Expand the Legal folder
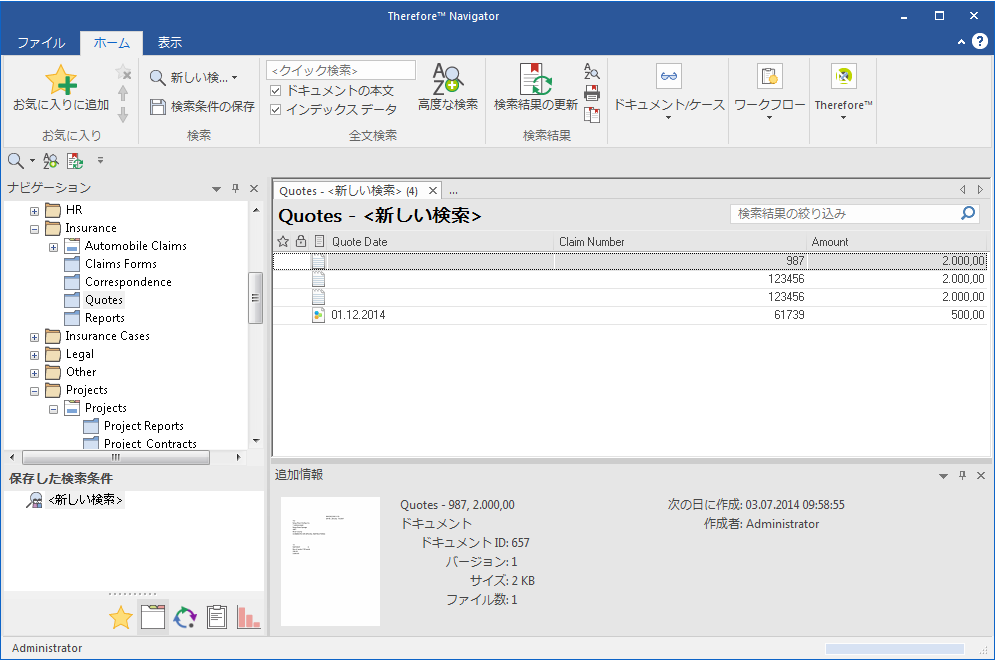 tap(34, 355)
